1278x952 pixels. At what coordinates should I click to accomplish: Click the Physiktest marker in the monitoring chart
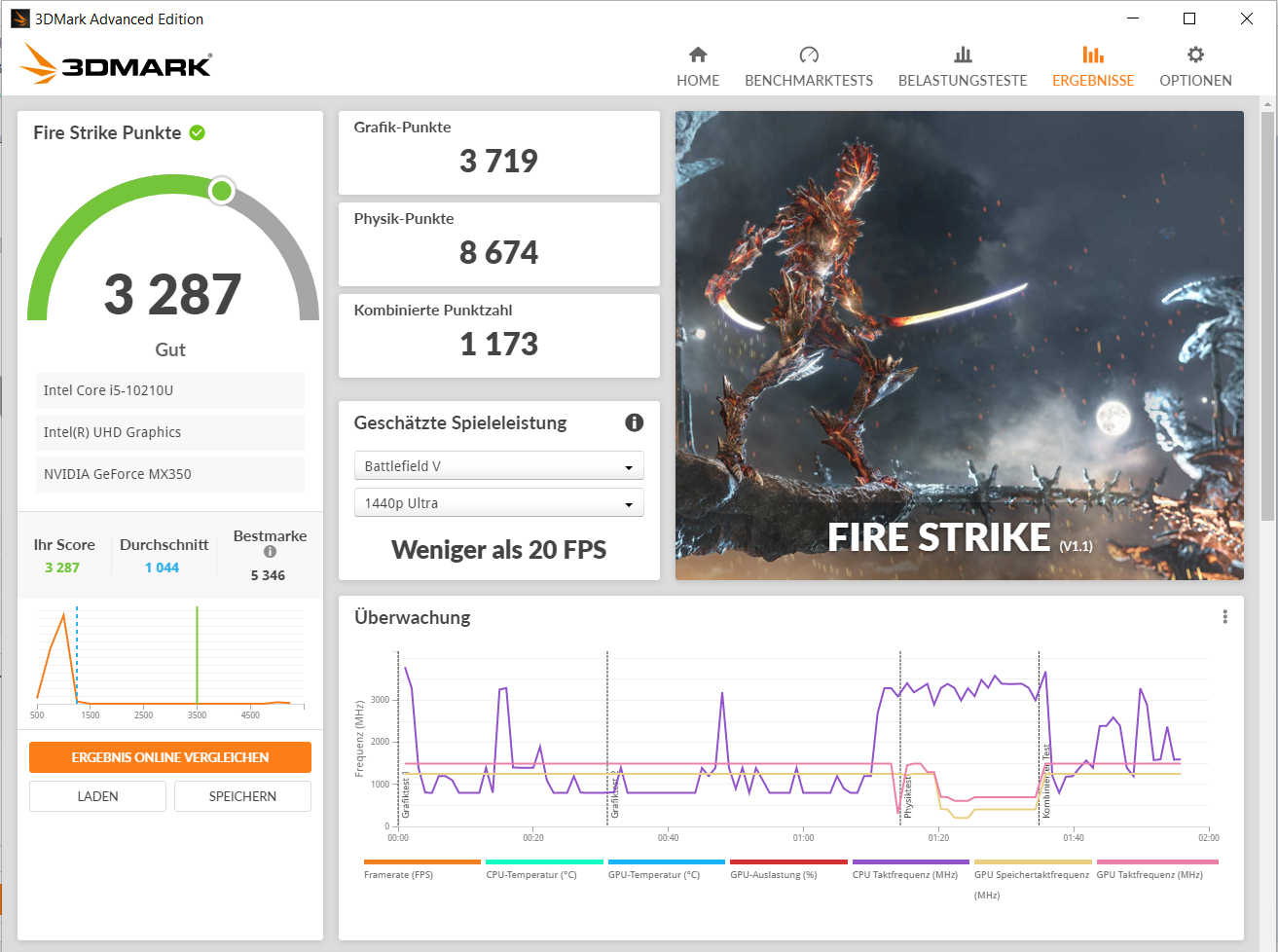[x=908, y=797]
